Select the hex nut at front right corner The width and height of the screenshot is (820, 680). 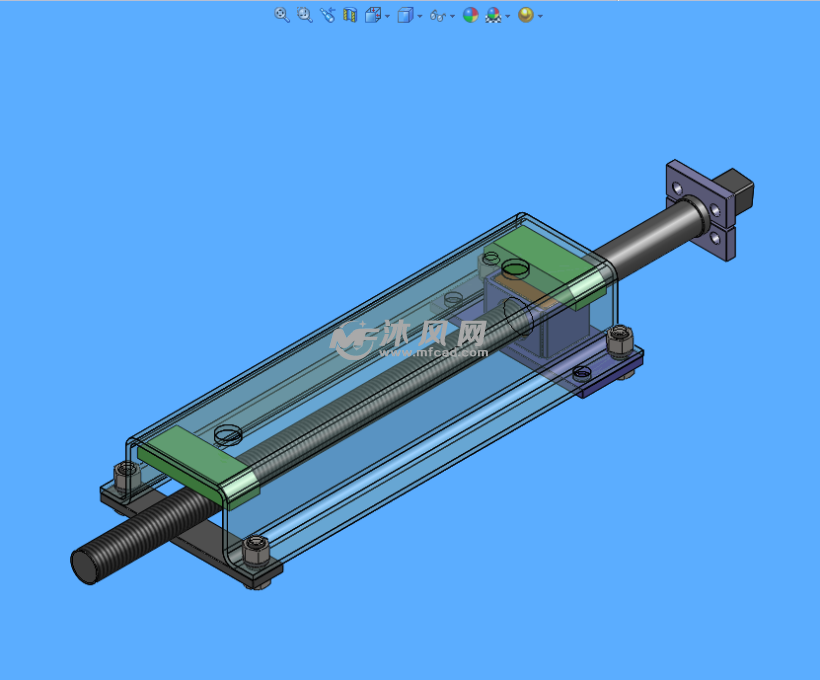pos(256,551)
